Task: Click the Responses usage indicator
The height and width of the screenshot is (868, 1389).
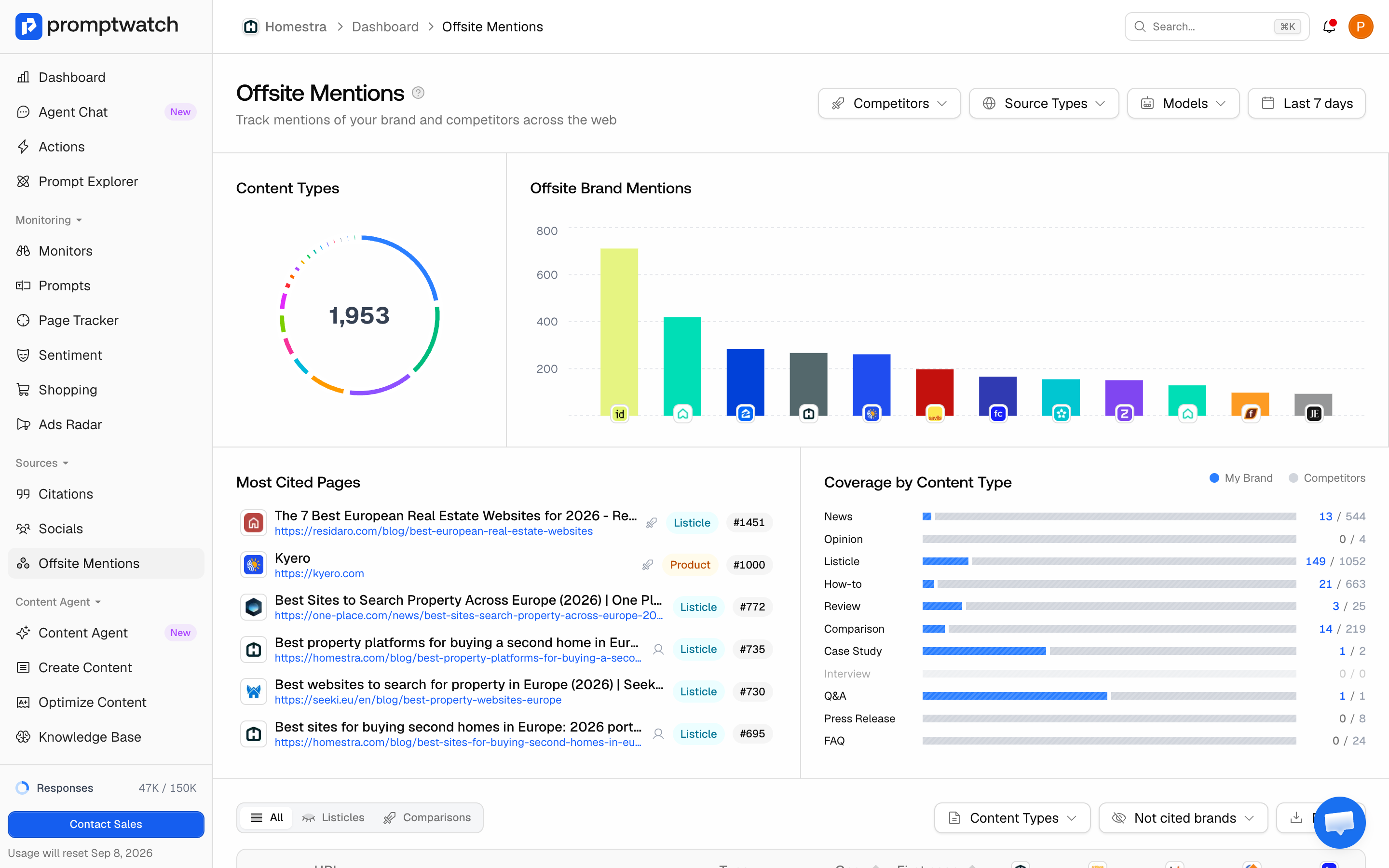Action: click(x=106, y=787)
